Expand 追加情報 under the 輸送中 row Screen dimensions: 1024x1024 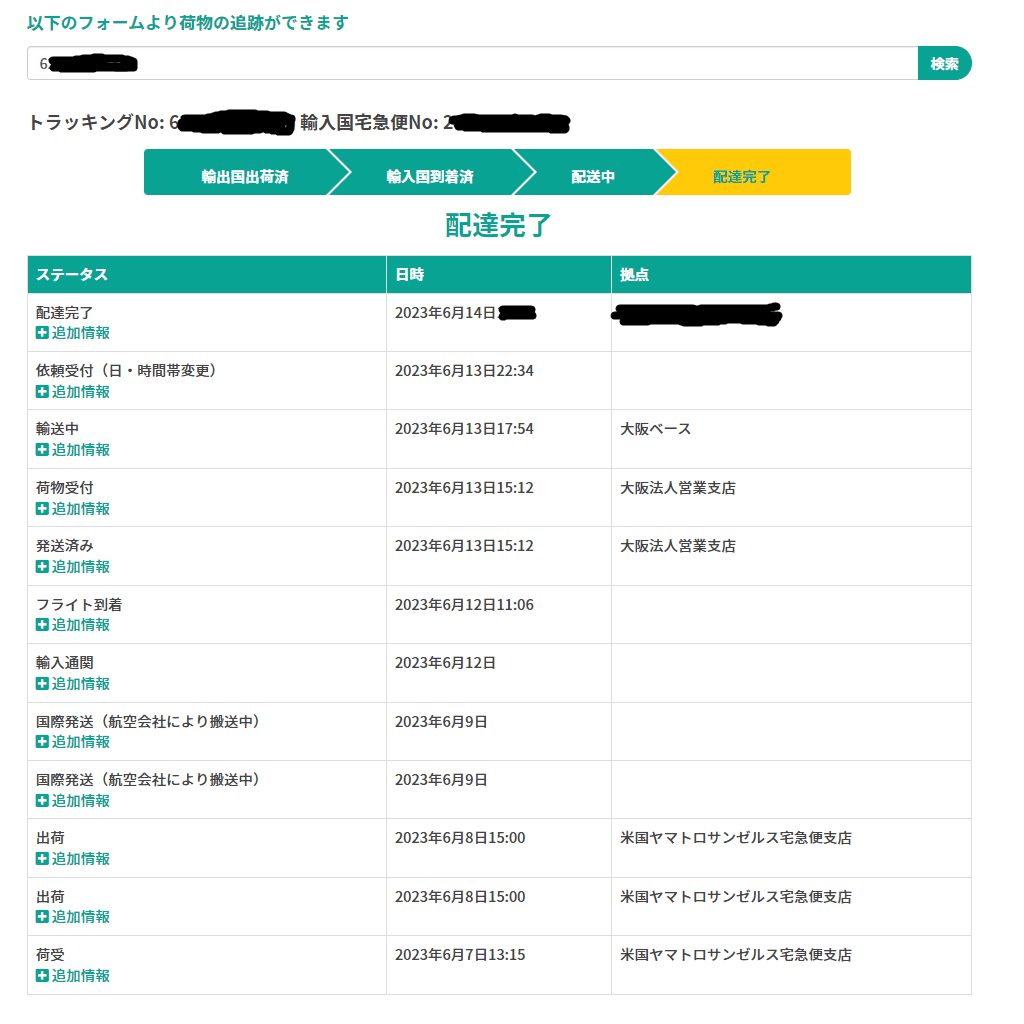[72, 450]
